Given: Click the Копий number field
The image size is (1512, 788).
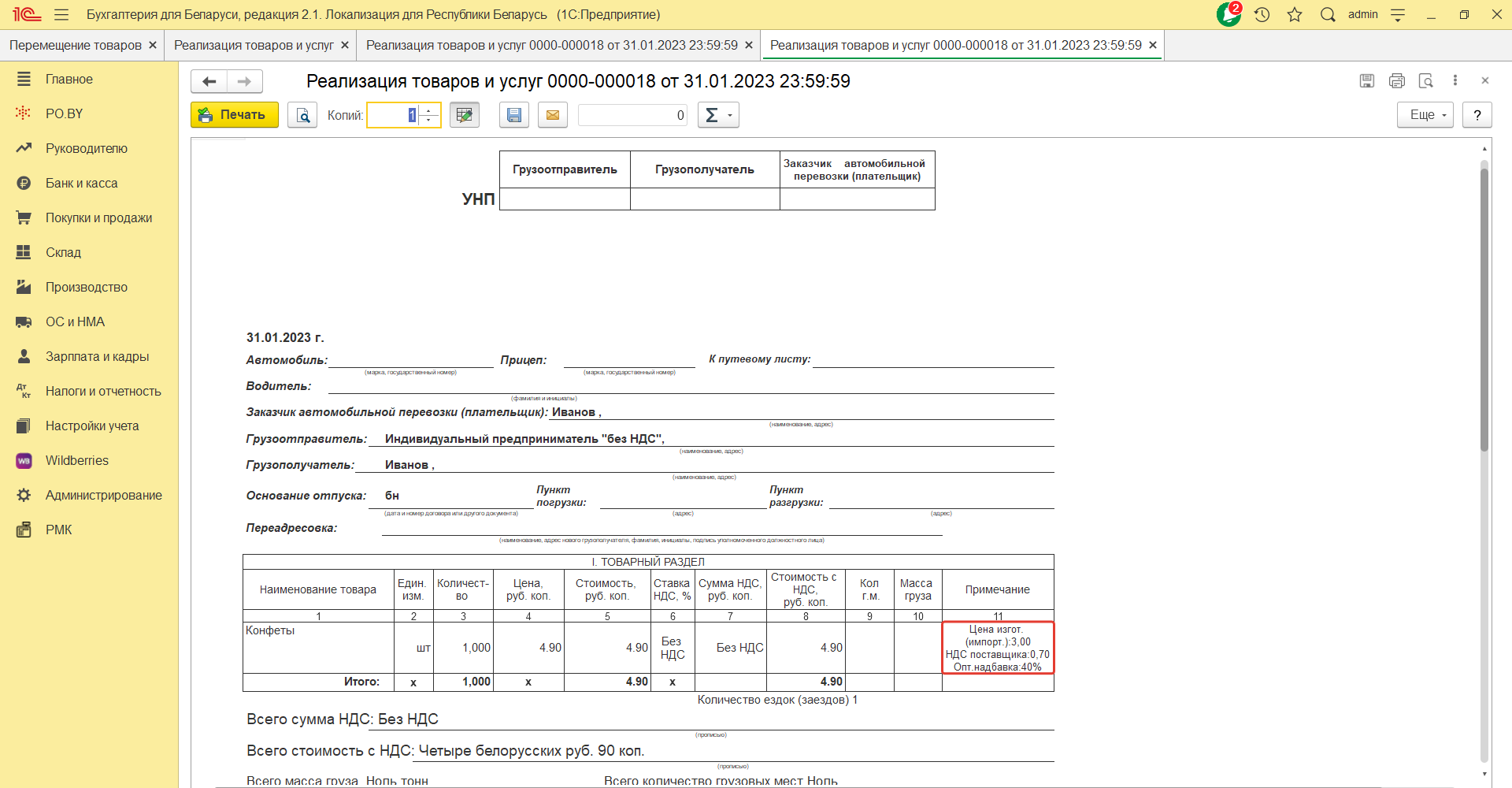Looking at the screenshot, I should pos(392,115).
